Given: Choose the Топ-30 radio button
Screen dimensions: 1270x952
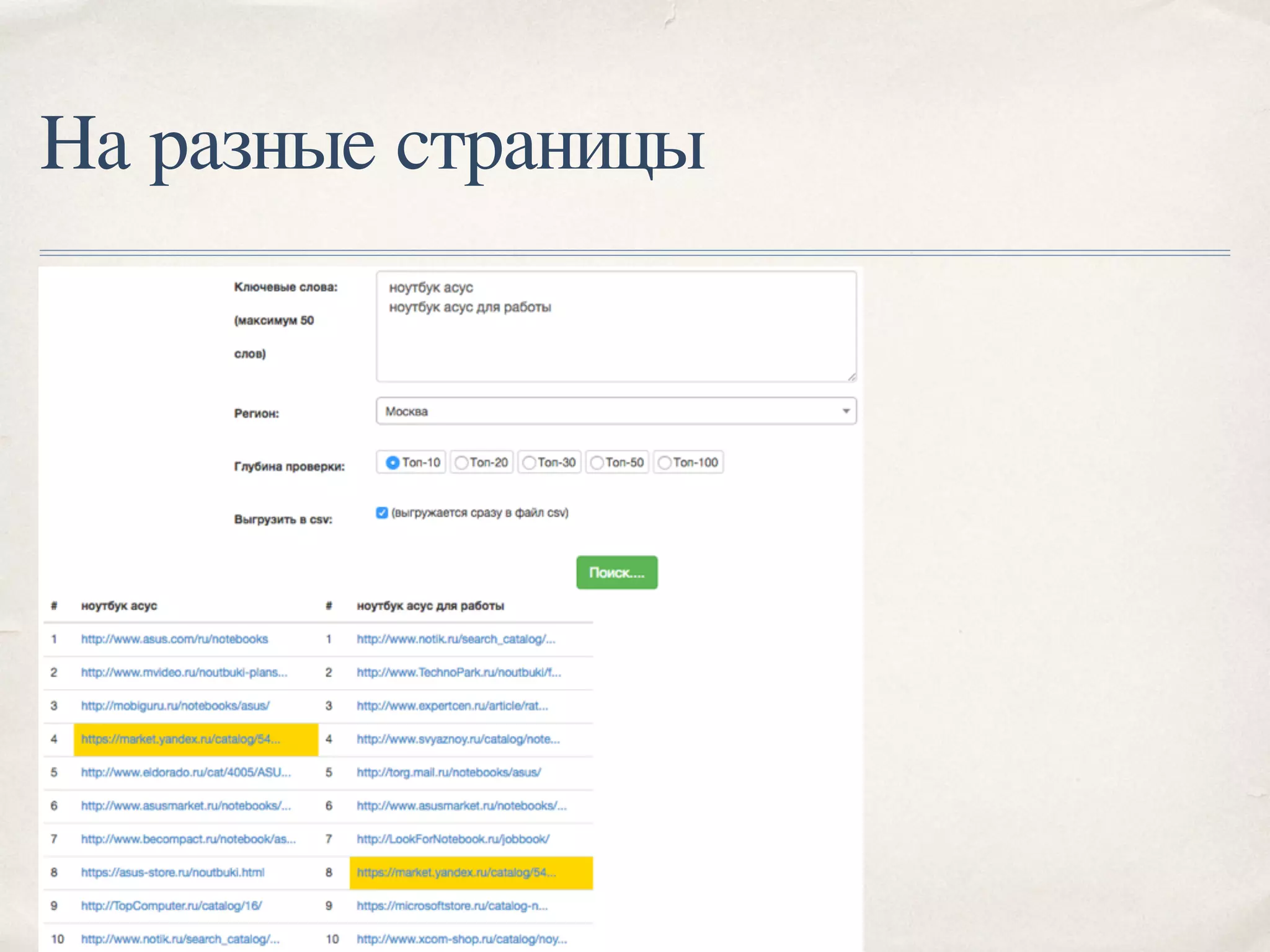Looking at the screenshot, I should tap(529, 462).
